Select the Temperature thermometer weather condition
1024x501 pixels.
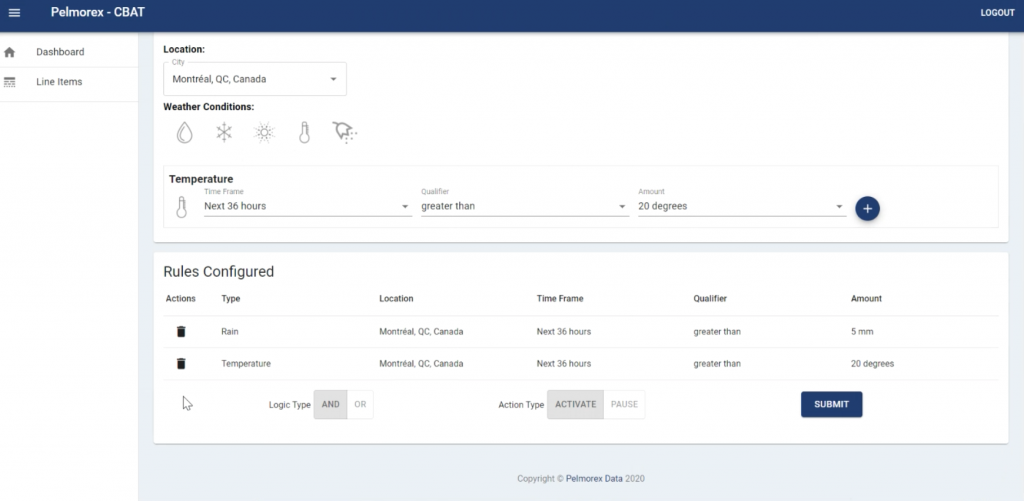304,133
